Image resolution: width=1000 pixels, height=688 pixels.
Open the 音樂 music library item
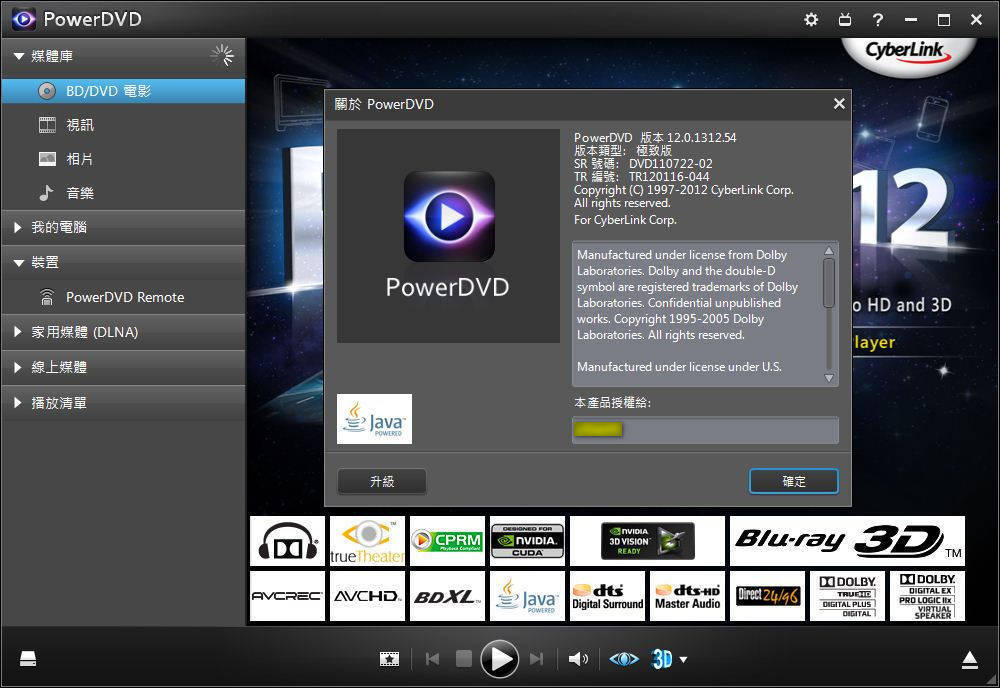(123, 193)
